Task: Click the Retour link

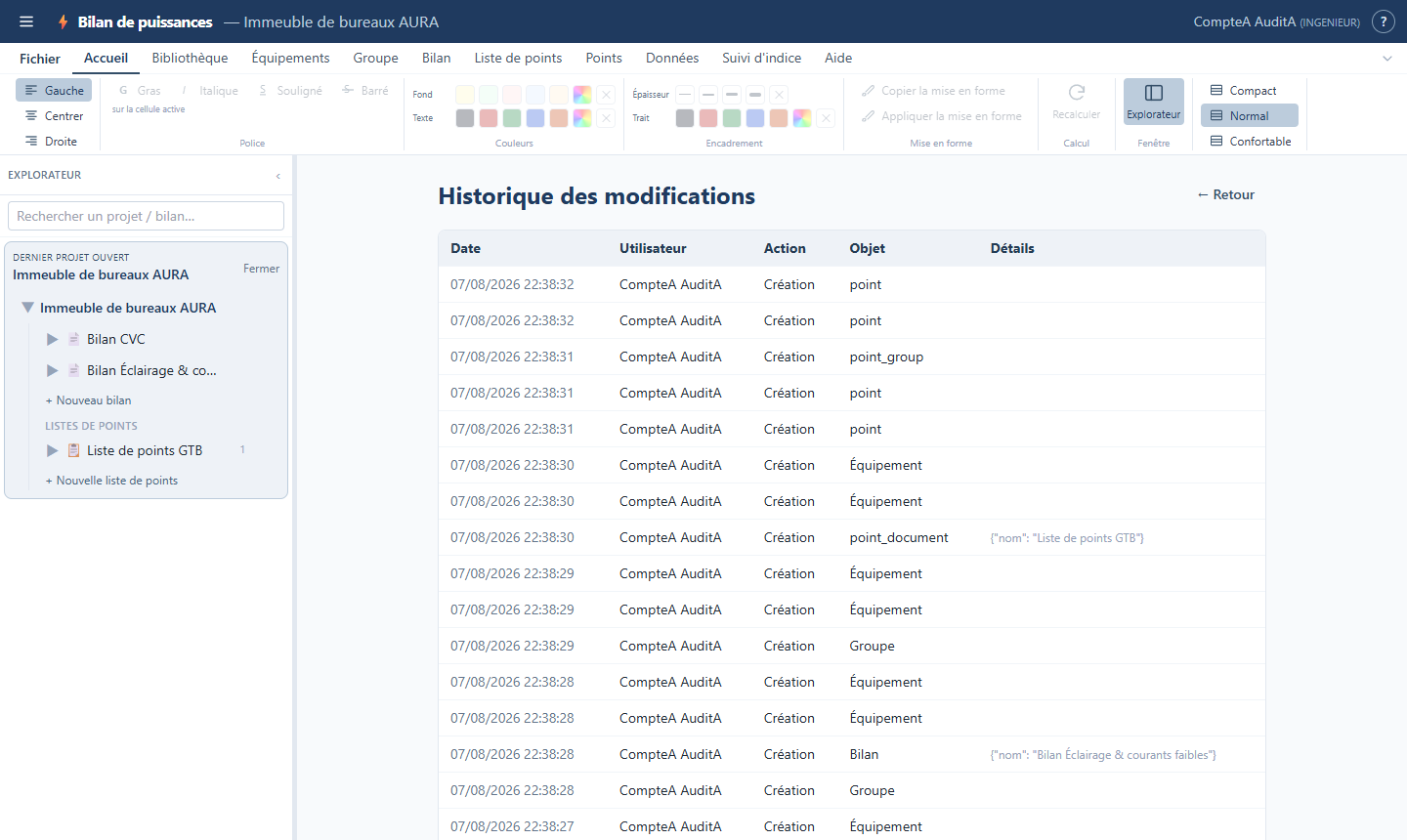Action: (1225, 194)
